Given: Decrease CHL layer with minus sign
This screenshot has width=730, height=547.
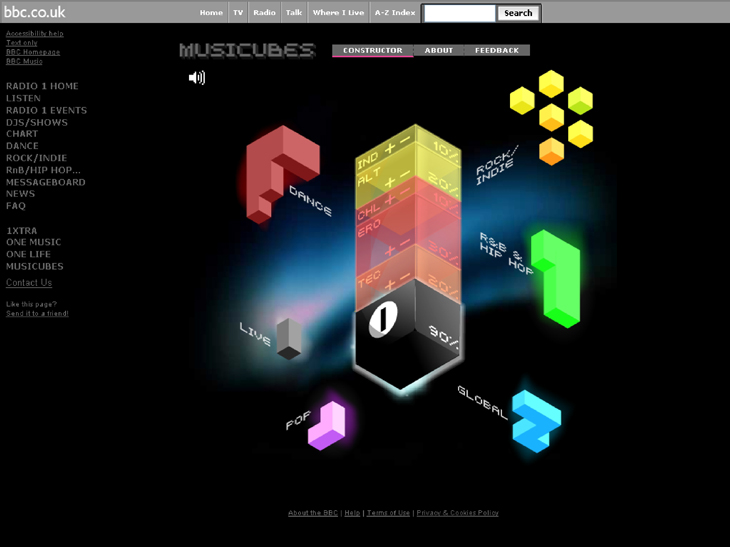Looking at the screenshot, I should pos(405,191).
